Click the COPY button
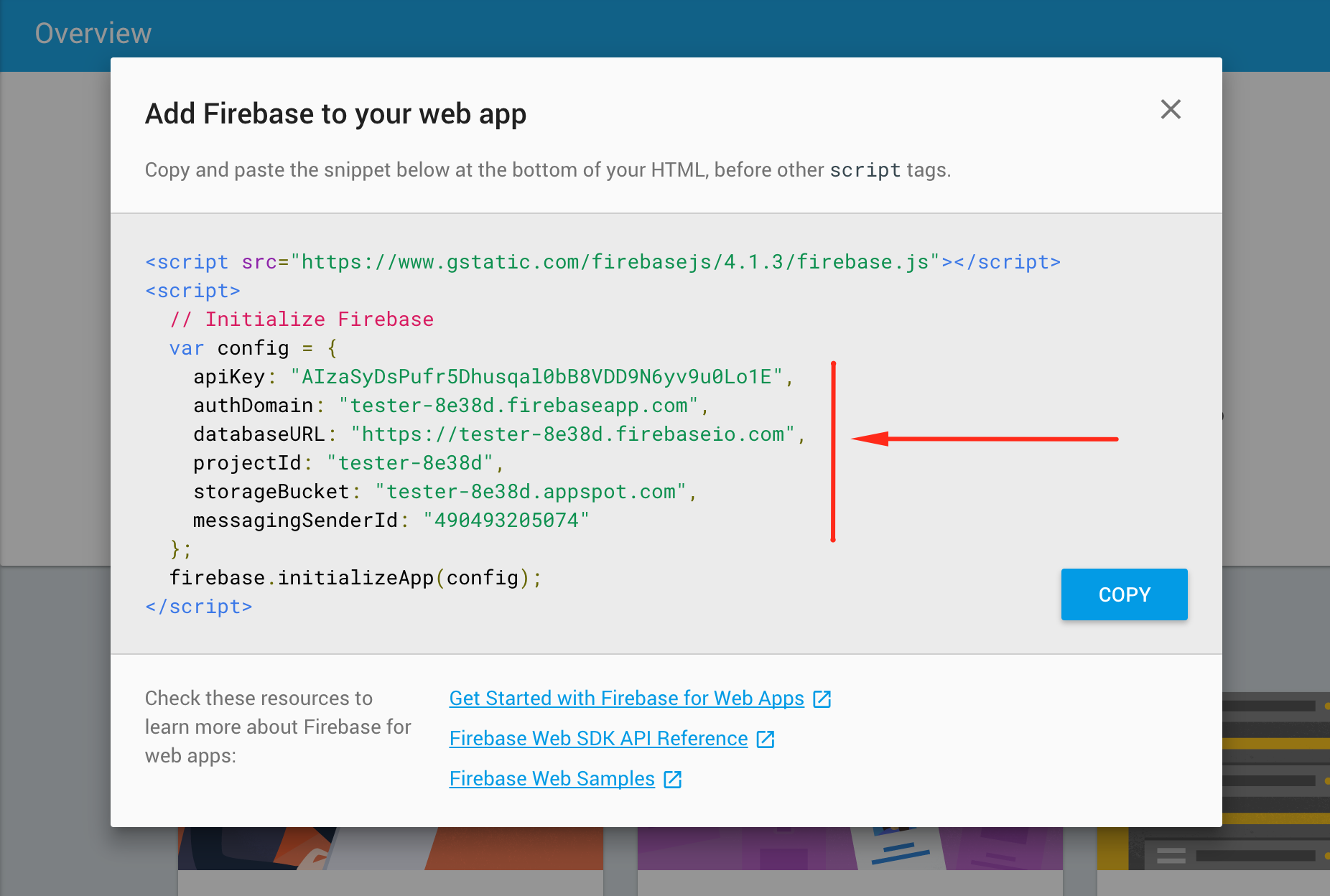Screen dimensions: 1330x896 click(x=1124, y=594)
